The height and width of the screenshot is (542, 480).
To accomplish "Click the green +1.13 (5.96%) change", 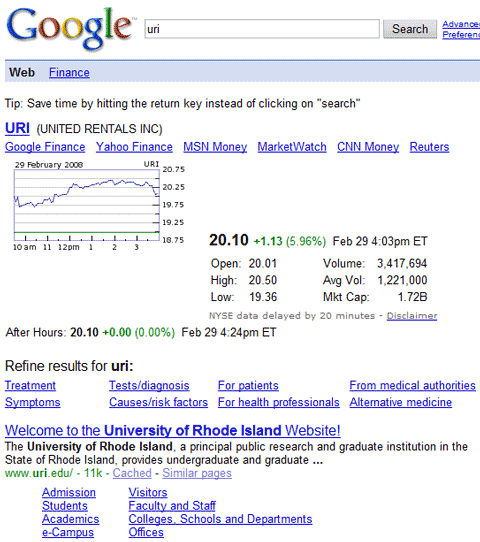I will (x=290, y=241).
